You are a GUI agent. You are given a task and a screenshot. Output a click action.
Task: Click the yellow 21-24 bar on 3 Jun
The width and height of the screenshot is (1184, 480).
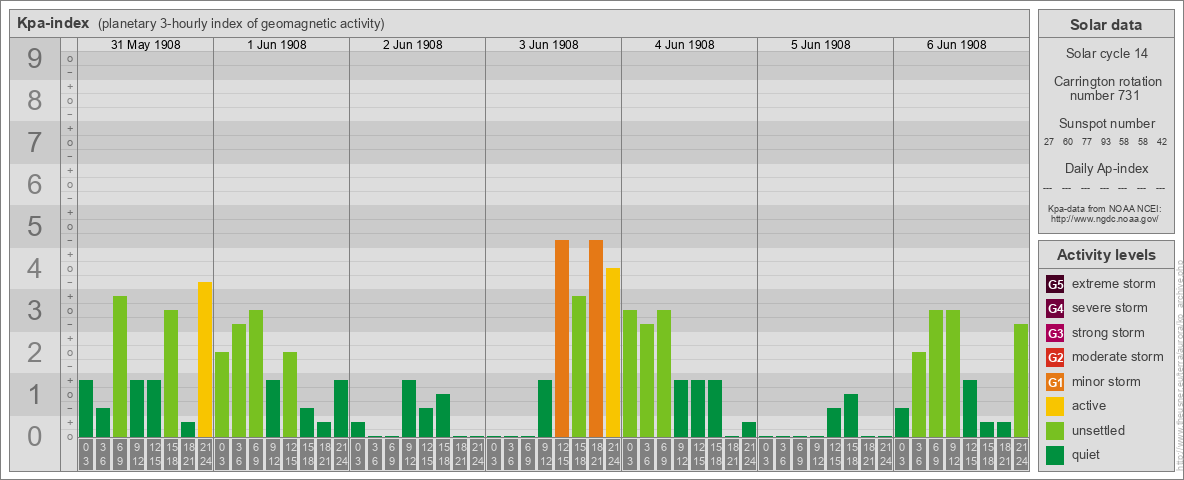point(613,352)
